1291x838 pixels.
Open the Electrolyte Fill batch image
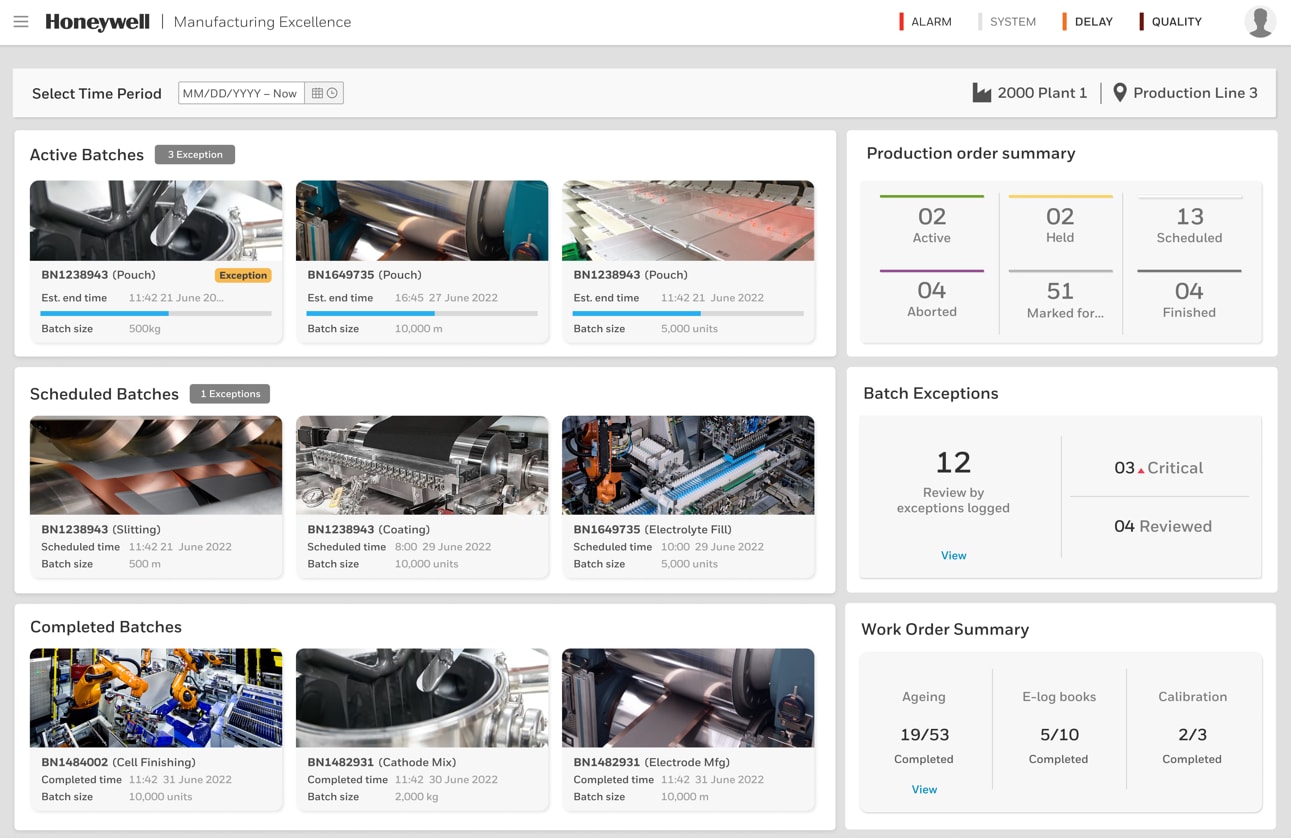point(688,465)
